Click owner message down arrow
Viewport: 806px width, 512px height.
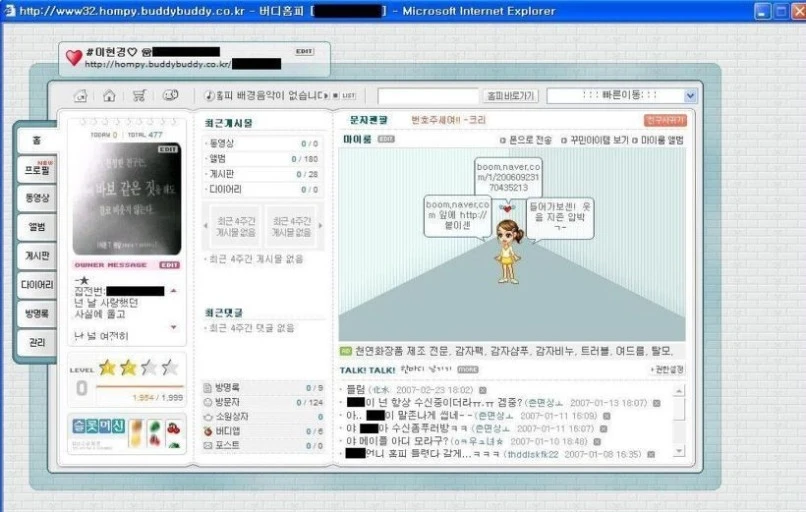click(174, 327)
